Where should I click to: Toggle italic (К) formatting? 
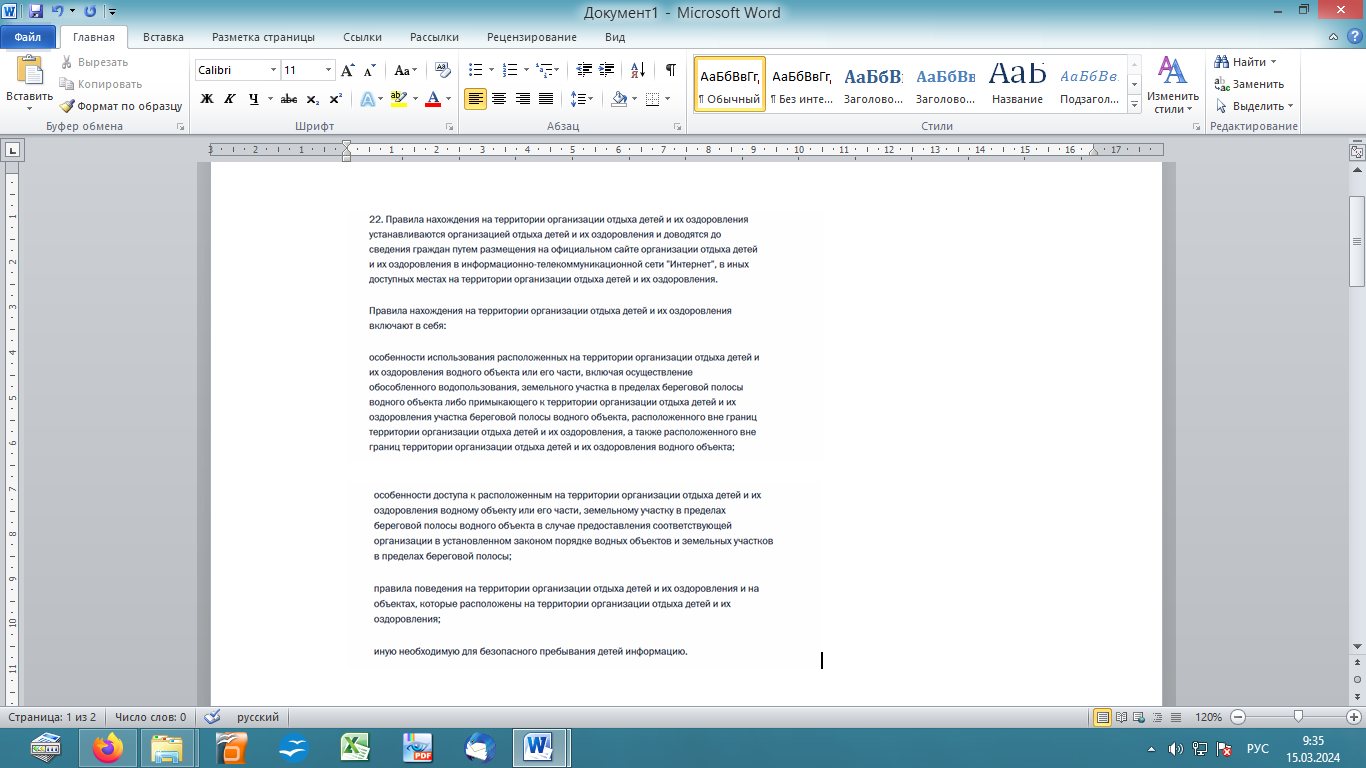point(230,99)
